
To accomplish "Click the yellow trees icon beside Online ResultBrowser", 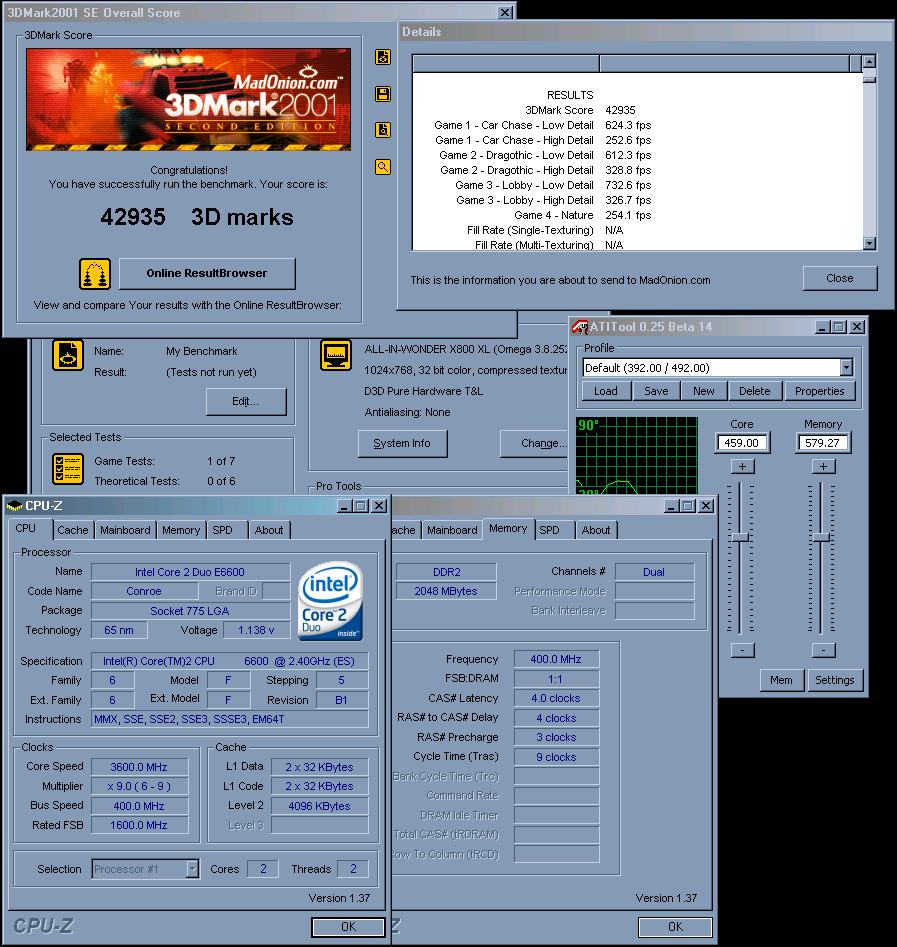I will click(x=95, y=274).
